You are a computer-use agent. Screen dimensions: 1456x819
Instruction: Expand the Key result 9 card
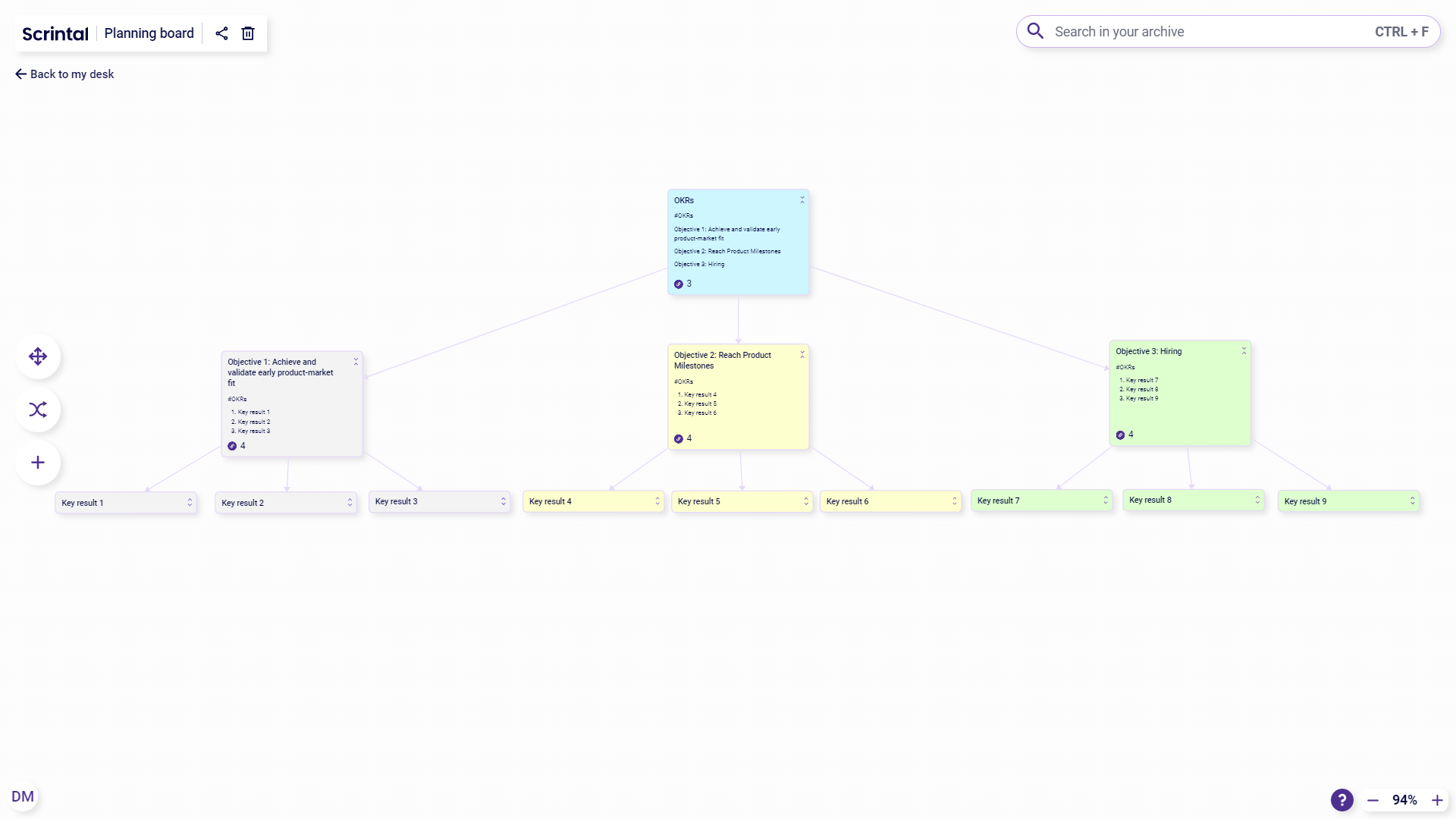[x=1411, y=500]
